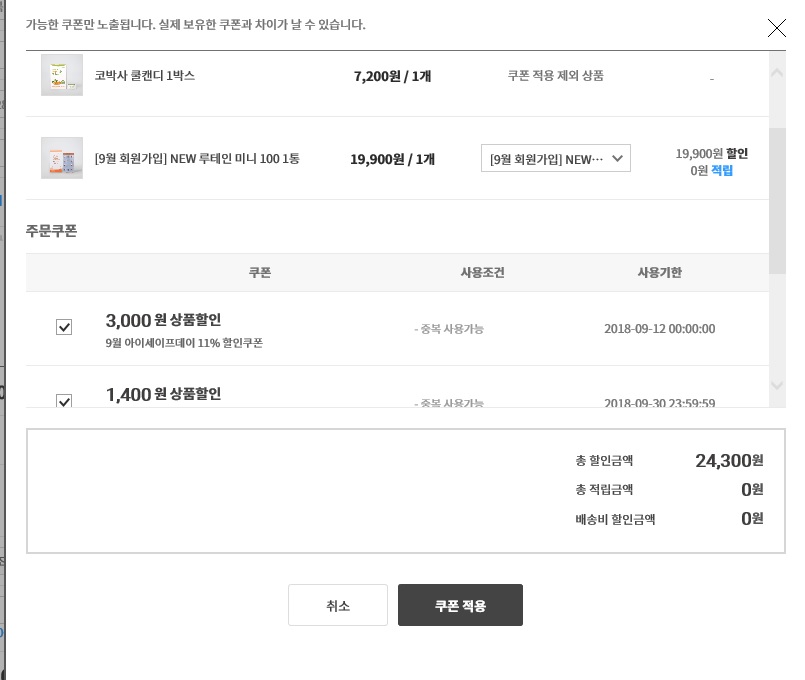
Task: Click the product list scrollbar thumb
Action: [777, 200]
